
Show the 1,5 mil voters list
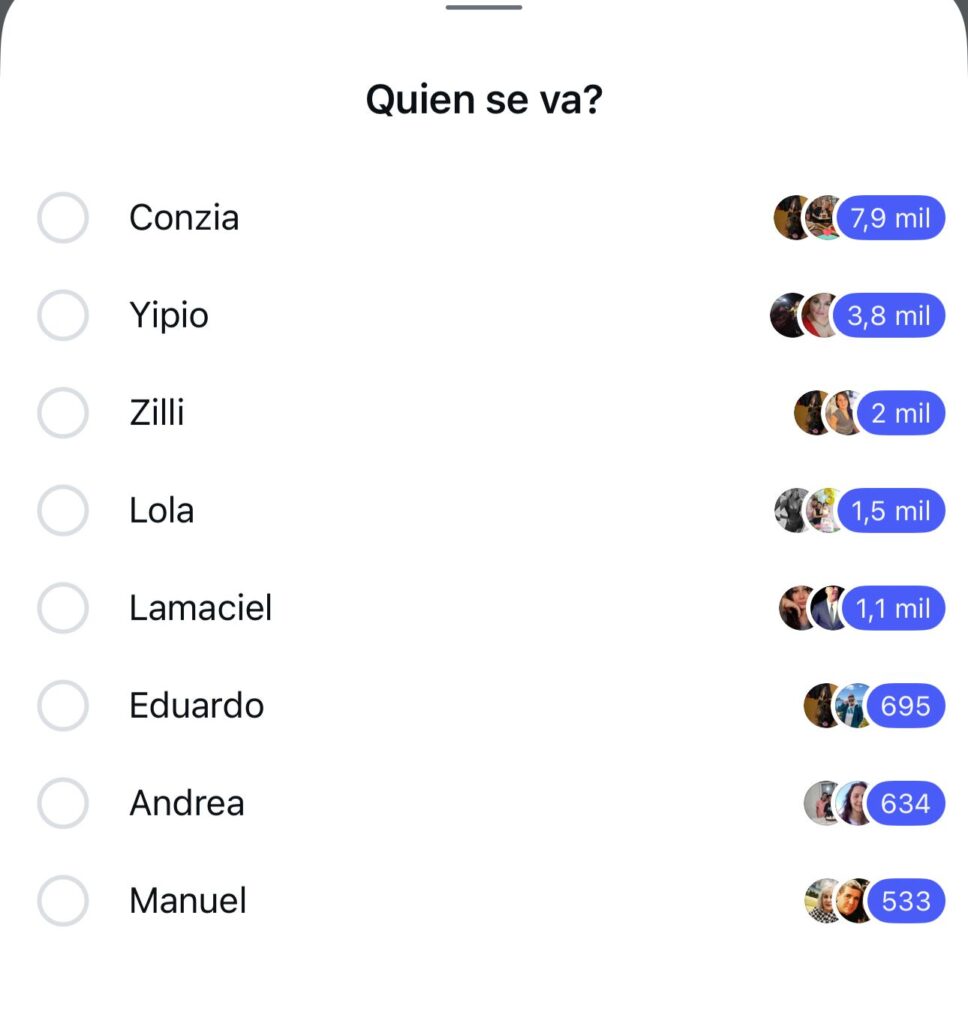[x=890, y=511]
